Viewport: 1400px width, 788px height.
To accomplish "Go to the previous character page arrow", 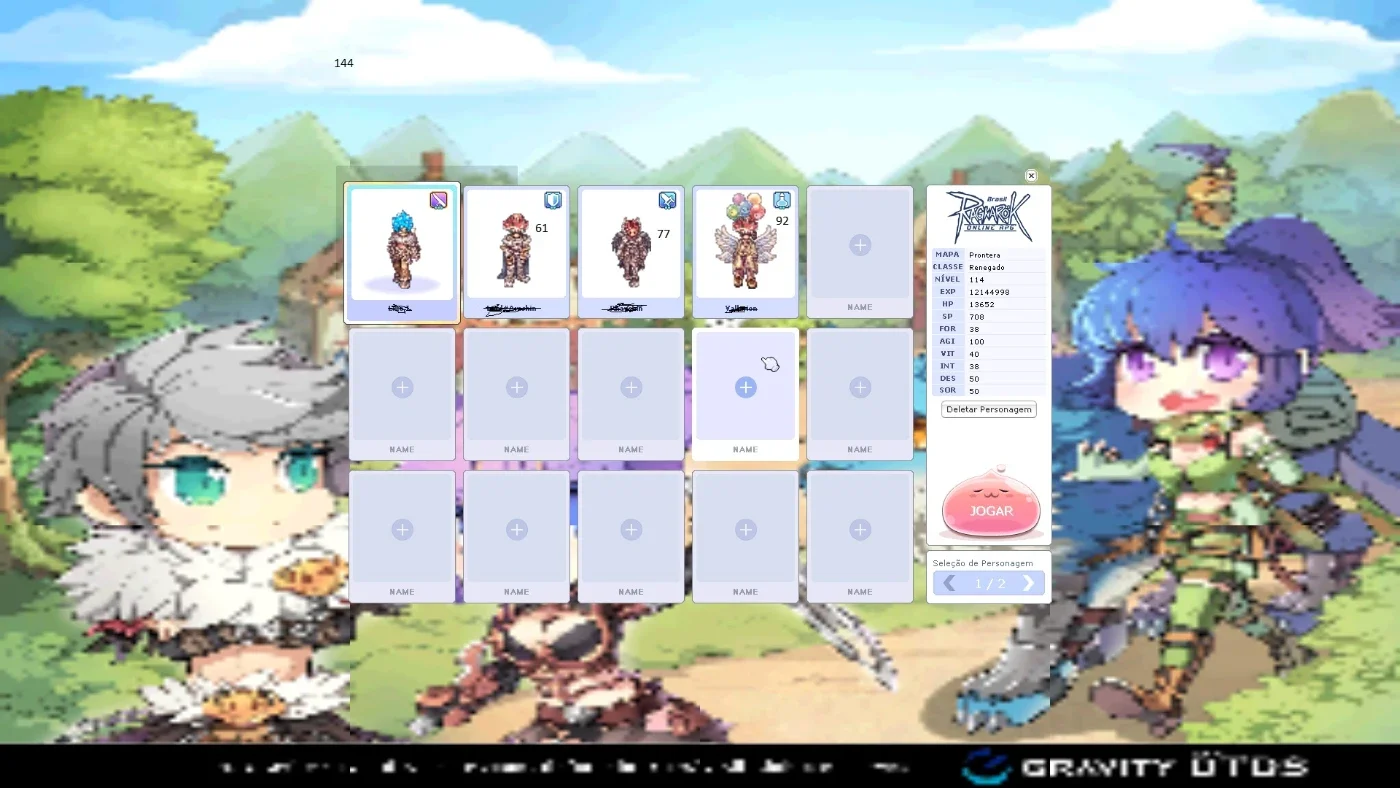I will pos(949,583).
